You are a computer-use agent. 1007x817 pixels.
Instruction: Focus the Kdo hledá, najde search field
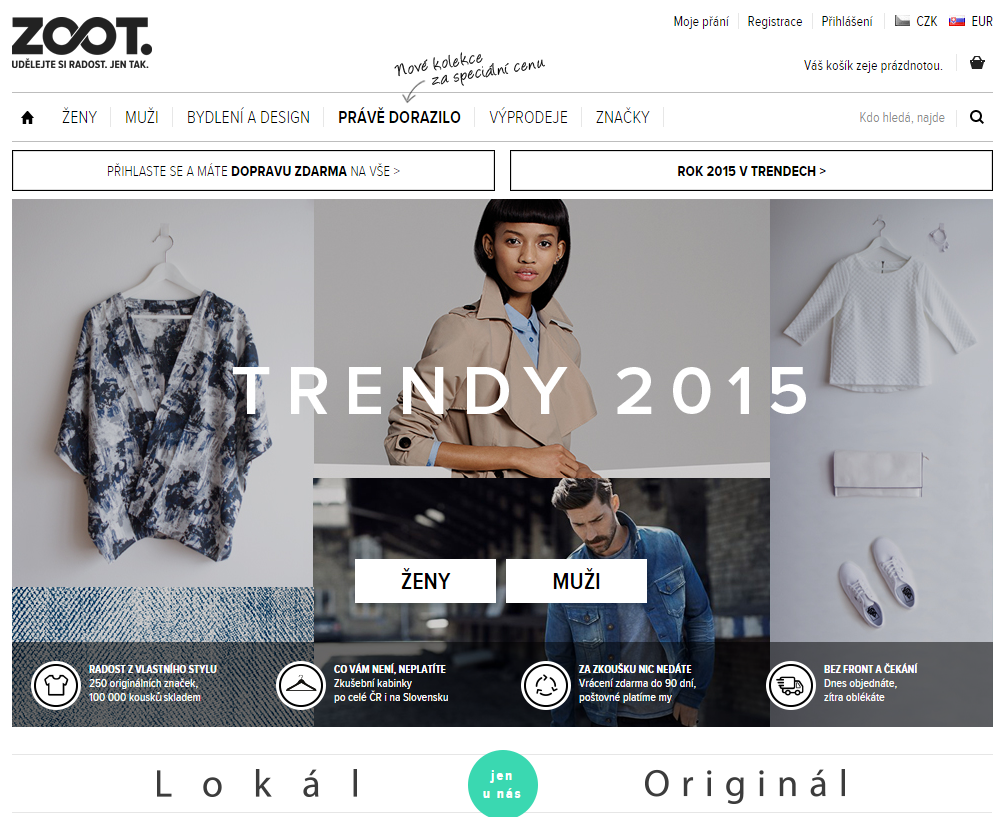point(902,118)
